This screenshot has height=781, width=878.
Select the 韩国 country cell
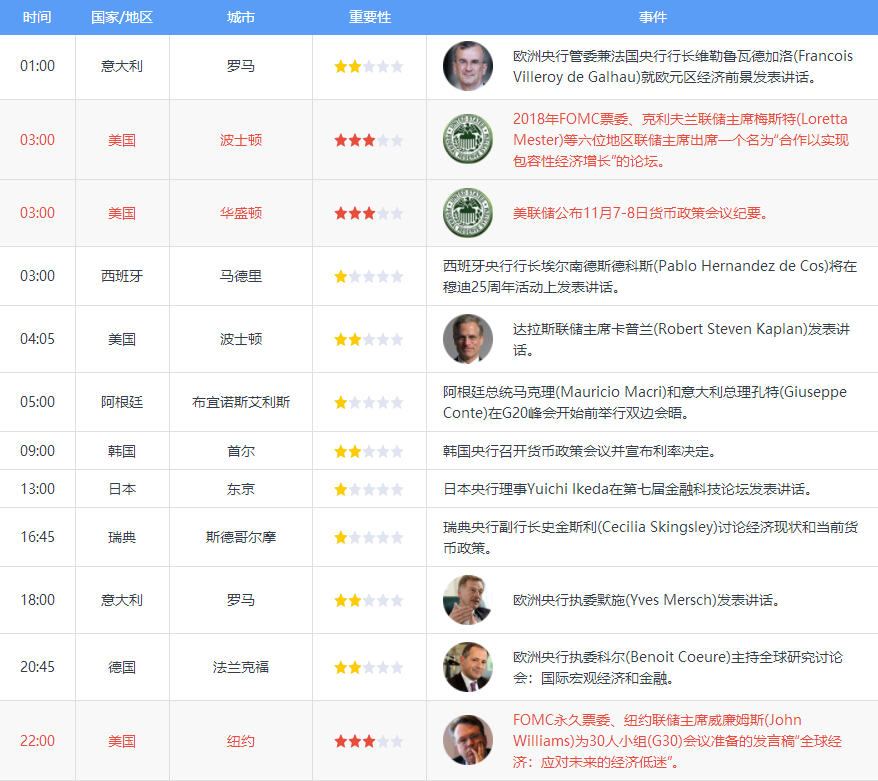pos(122,451)
